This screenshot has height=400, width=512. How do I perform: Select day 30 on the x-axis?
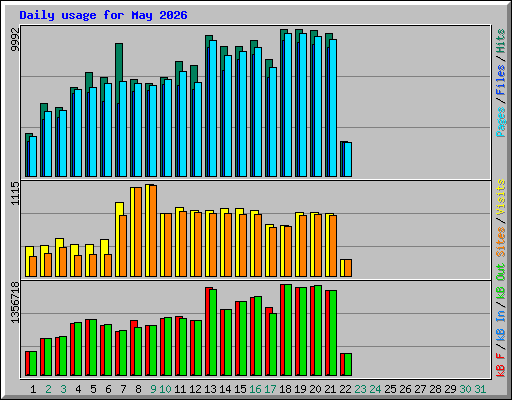tap(465, 389)
